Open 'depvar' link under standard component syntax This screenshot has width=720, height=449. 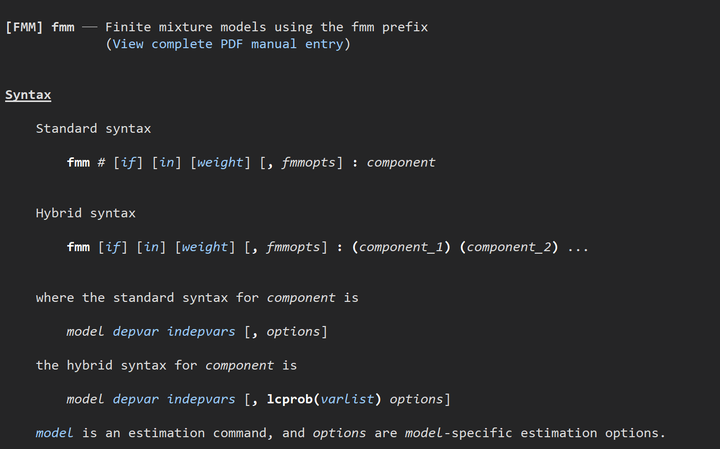click(x=136, y=331)
